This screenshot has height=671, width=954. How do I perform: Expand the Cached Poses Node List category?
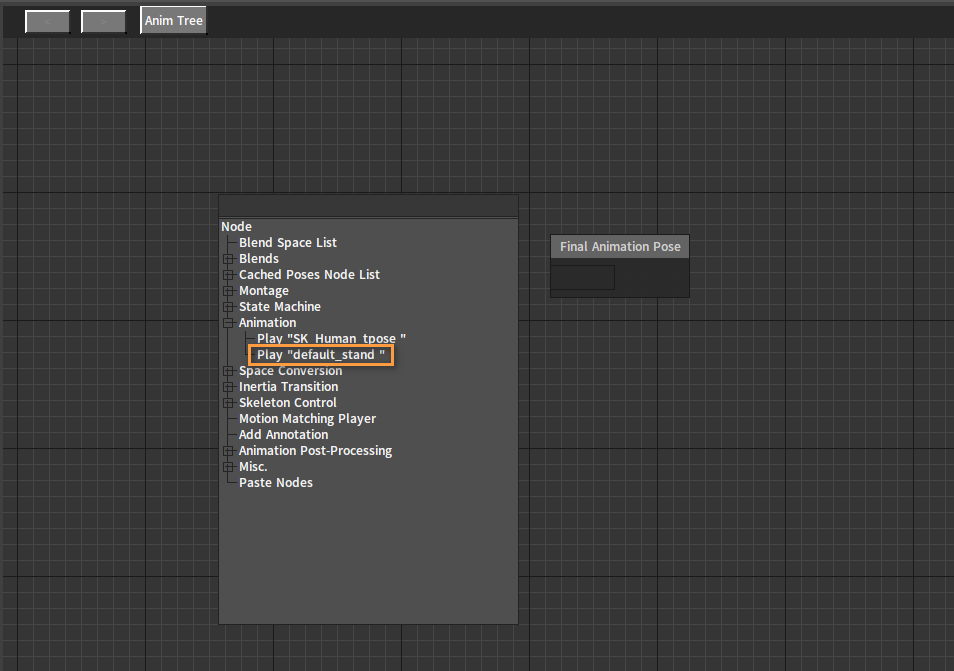228,274
